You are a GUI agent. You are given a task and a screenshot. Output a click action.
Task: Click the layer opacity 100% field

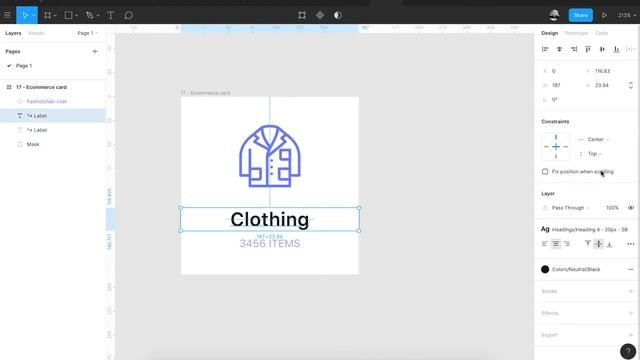(612, 208)
